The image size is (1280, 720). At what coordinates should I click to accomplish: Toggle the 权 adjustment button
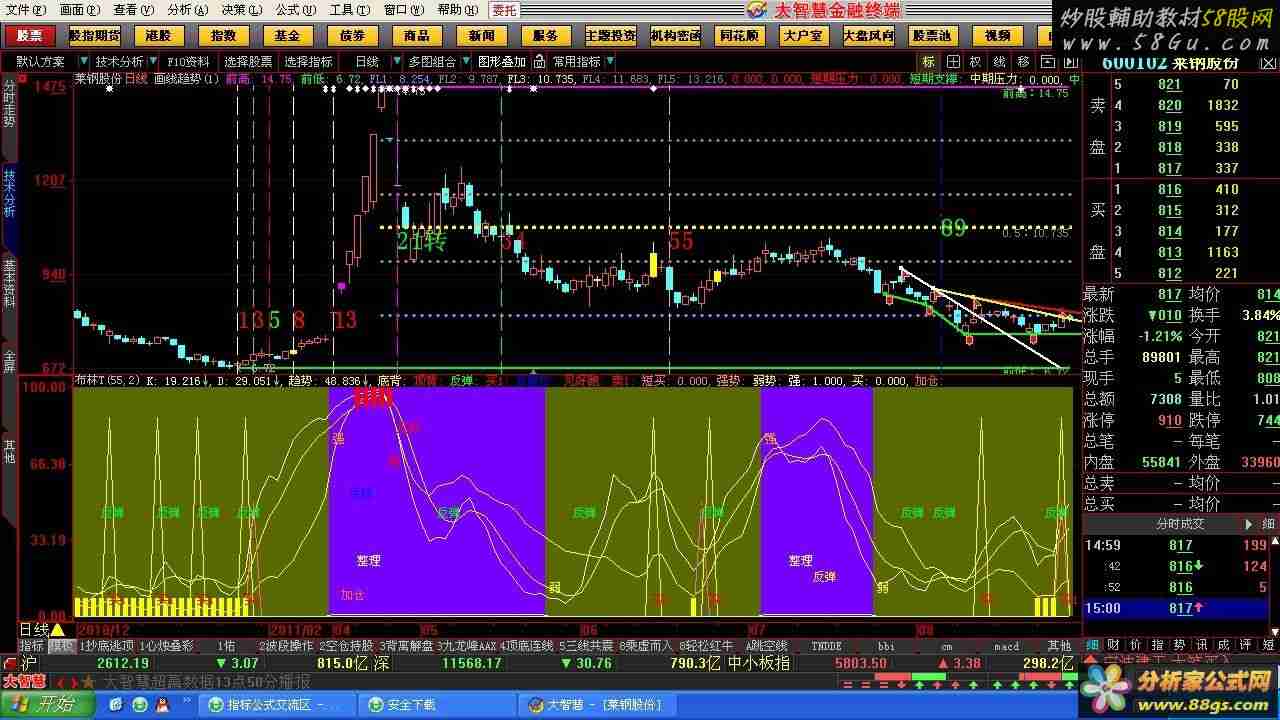point(976,61)
